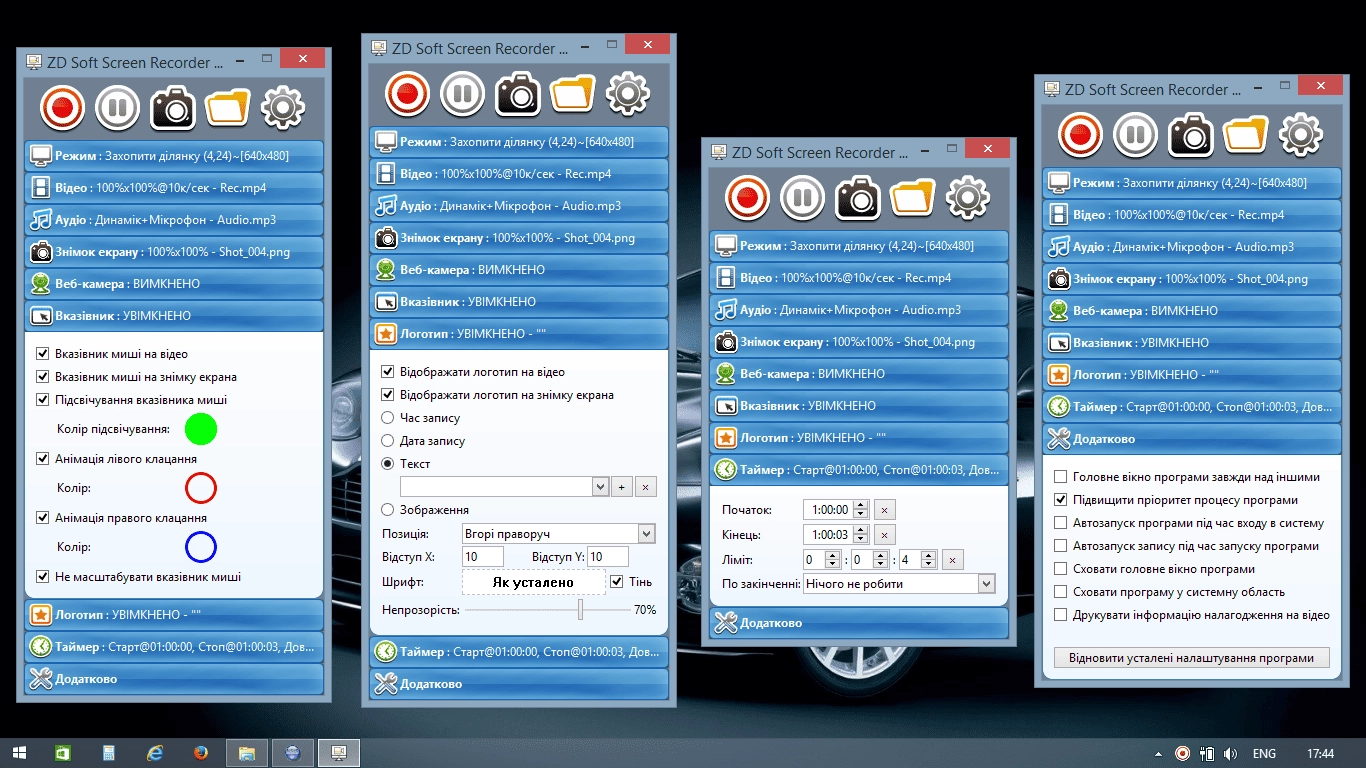Image resolution: width=1366 pixels, height=768 pixels.
Task: Open Відео tab in Вказівник-expanded window
Action: coord(174,188)
